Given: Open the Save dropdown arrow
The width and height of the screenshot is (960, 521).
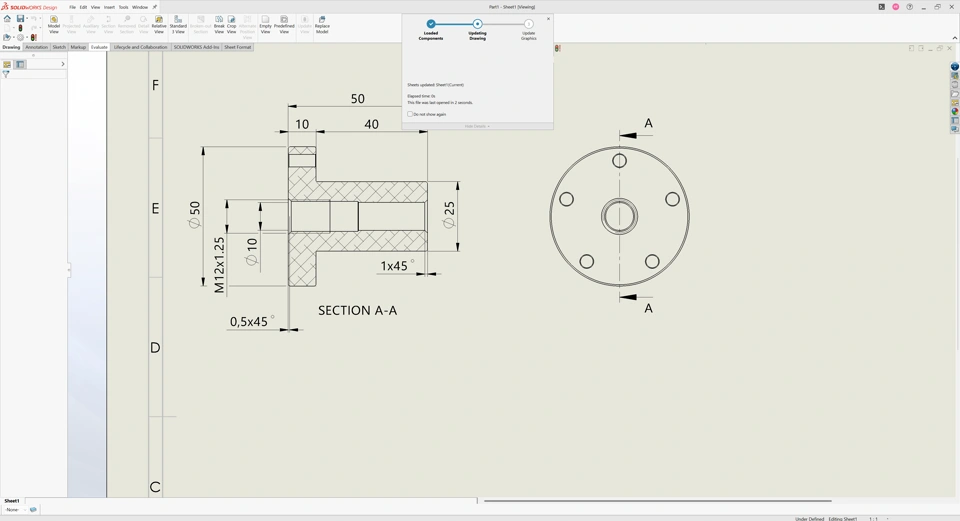Looking at the screenshot, I should pyautogui.click(x=27, y=18).
